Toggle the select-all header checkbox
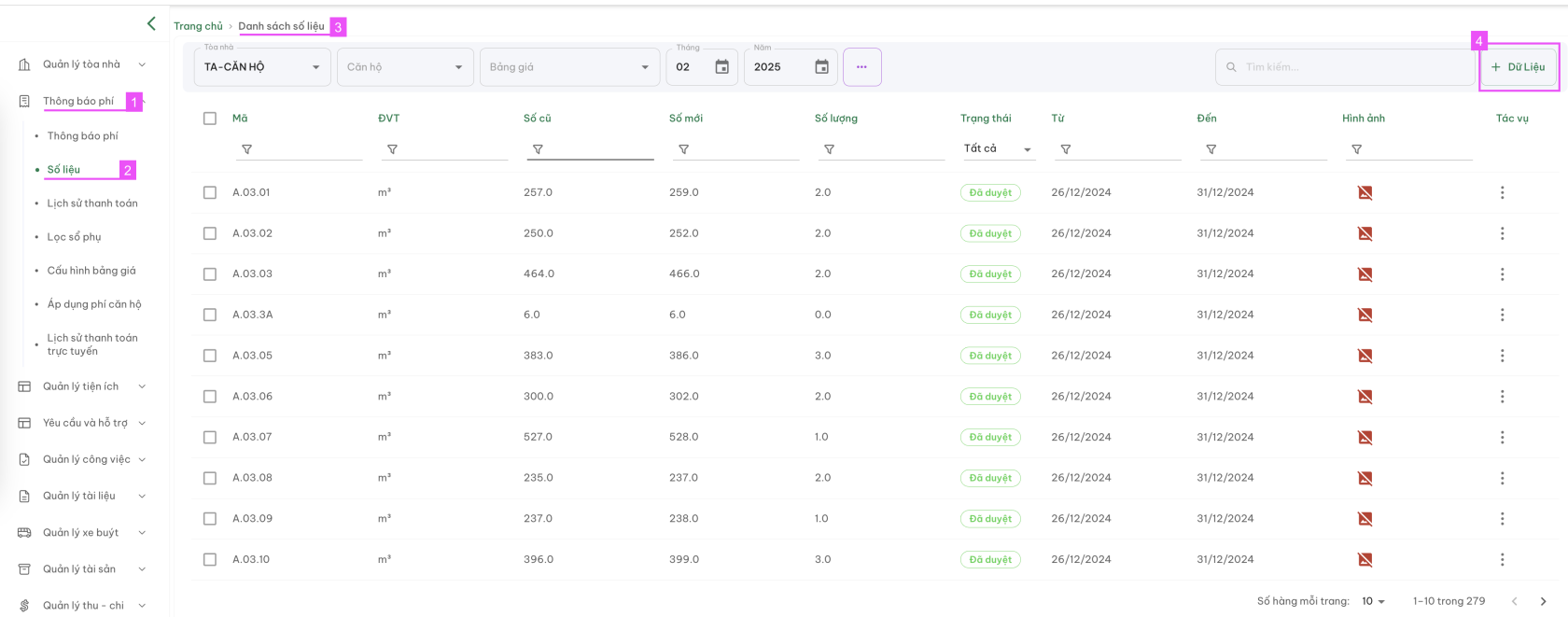Screen dimensions: 1568x617 tap(210, 119)
